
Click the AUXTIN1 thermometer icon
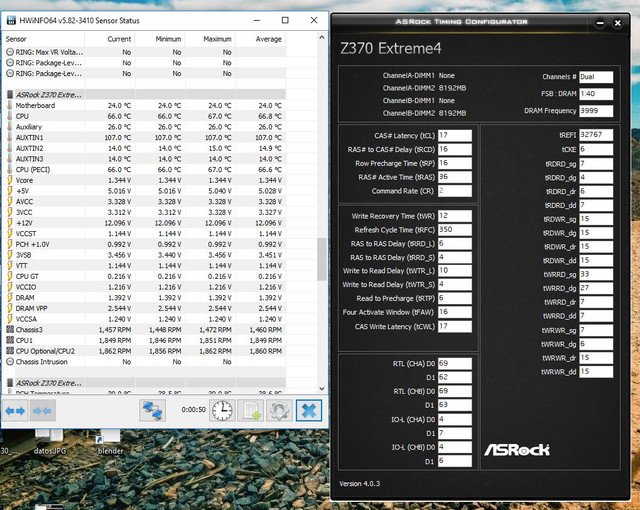pyautogui.click(x=10, y=137)
